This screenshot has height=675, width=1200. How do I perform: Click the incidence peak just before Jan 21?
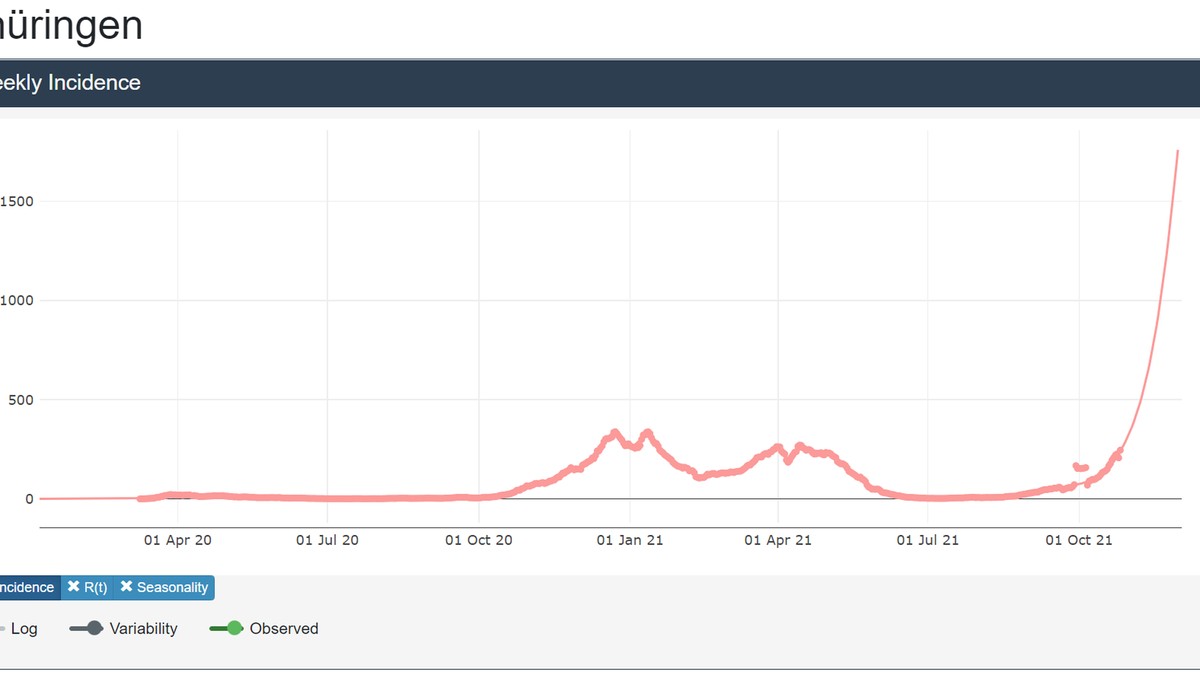click(614, 433)
